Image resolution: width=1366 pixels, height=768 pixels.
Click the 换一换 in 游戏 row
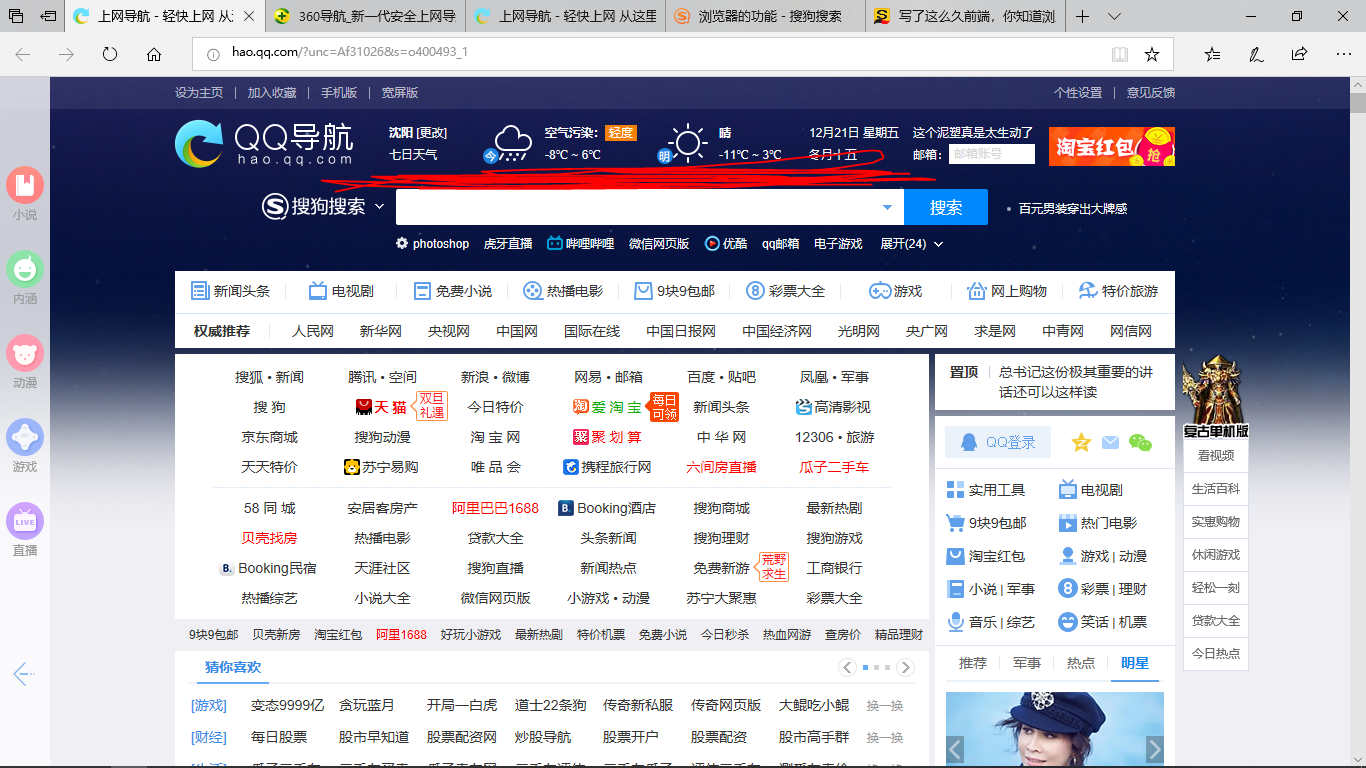(x=885, y=705)
